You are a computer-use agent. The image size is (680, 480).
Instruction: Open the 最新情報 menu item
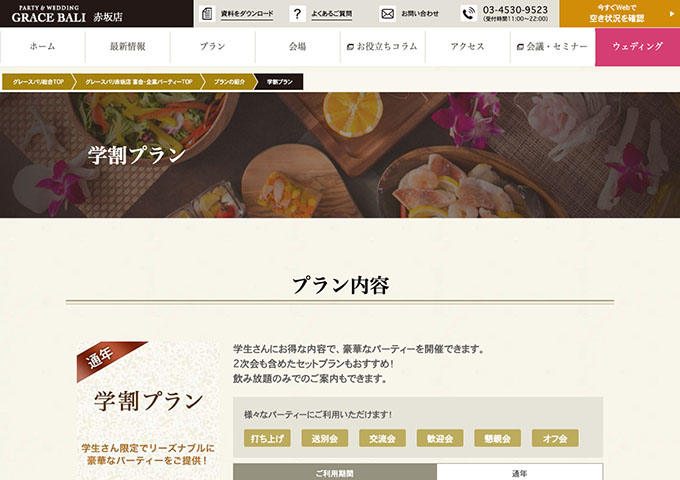pyautogui.click(x=128, y=46)
